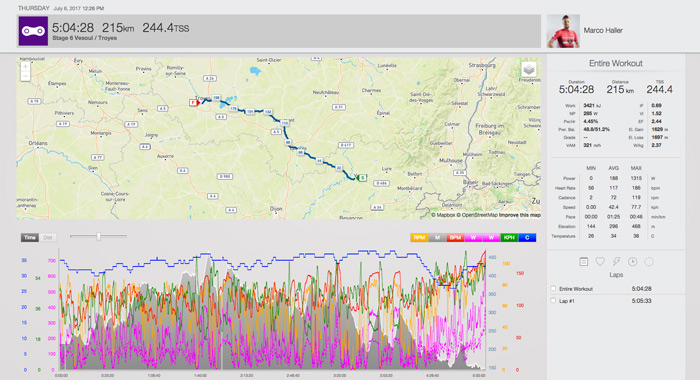Switch chart axis to Dist tab
Image resolution: width=700 pixels, height=380 pixels.
(48, 238)
